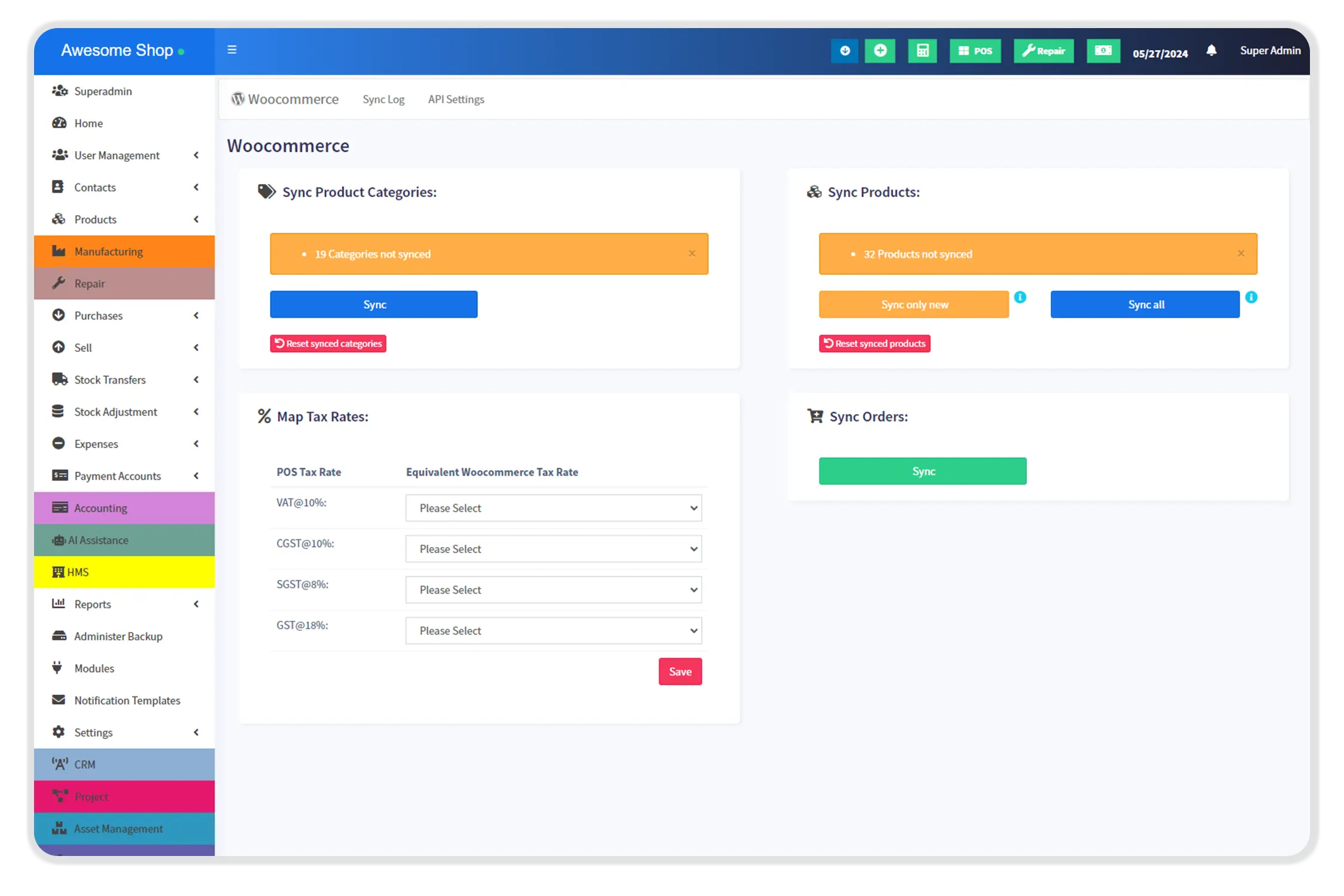The height and width of the screenshot is (896, 1344).
Task: Open CRM in the sidebar
Action: 124,765
